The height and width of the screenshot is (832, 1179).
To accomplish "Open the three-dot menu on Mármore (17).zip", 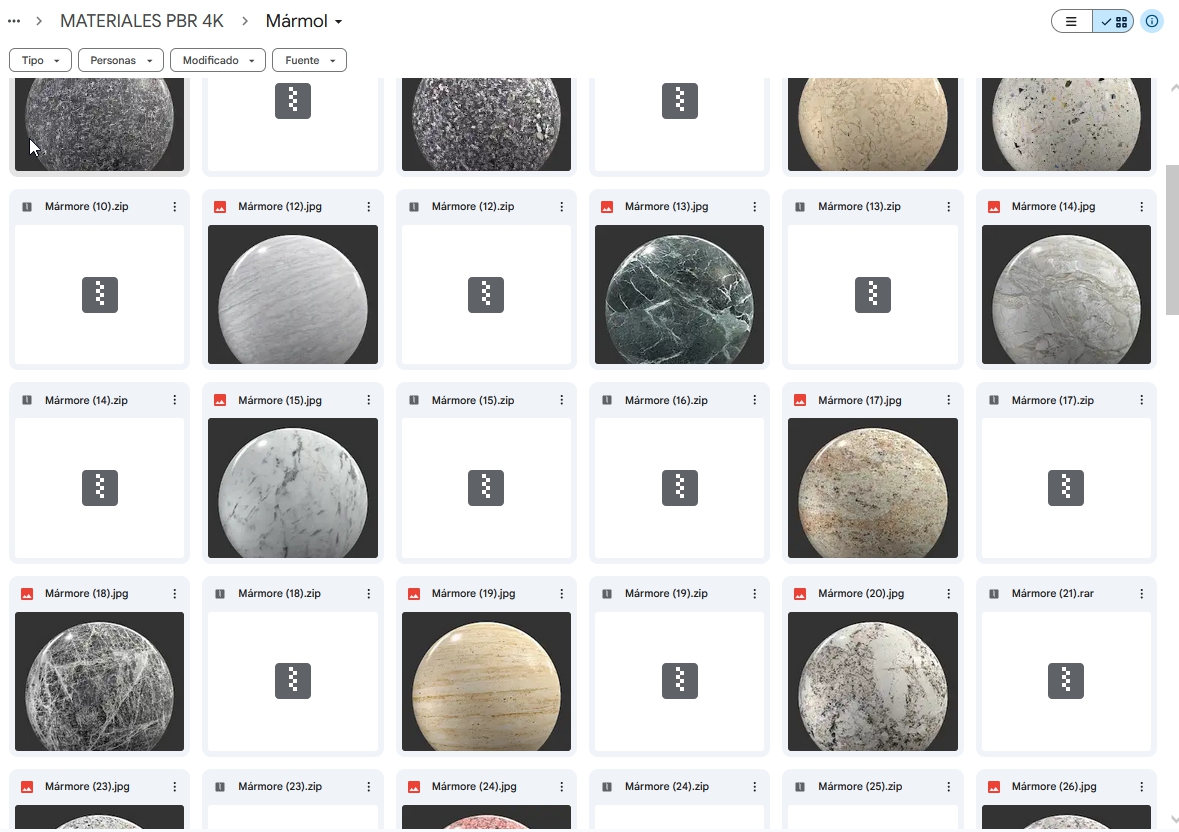I will (x=1142, y=400).
